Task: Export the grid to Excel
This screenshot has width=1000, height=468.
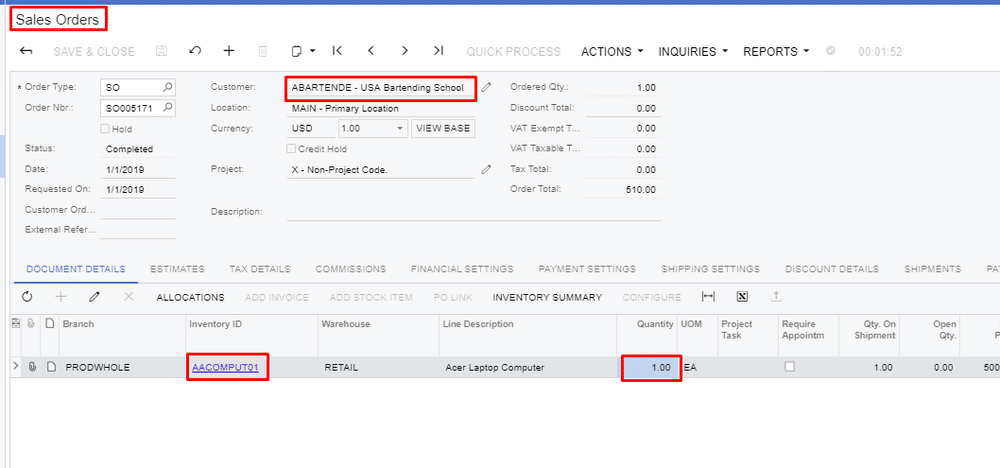Action: pos(742,297)
